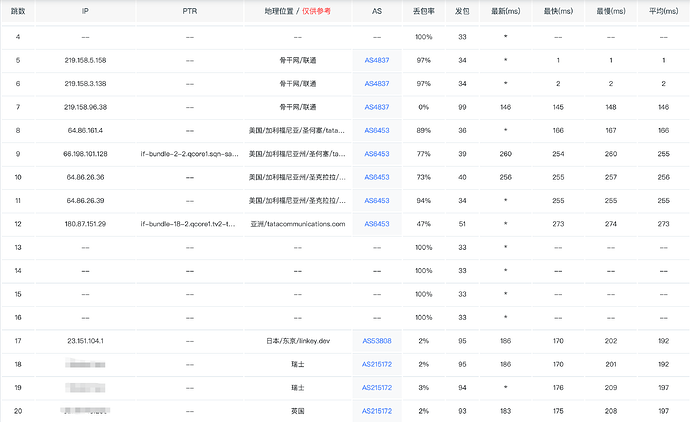Click 73% packet loss value
690x422 pixels.
coord(424,177)
